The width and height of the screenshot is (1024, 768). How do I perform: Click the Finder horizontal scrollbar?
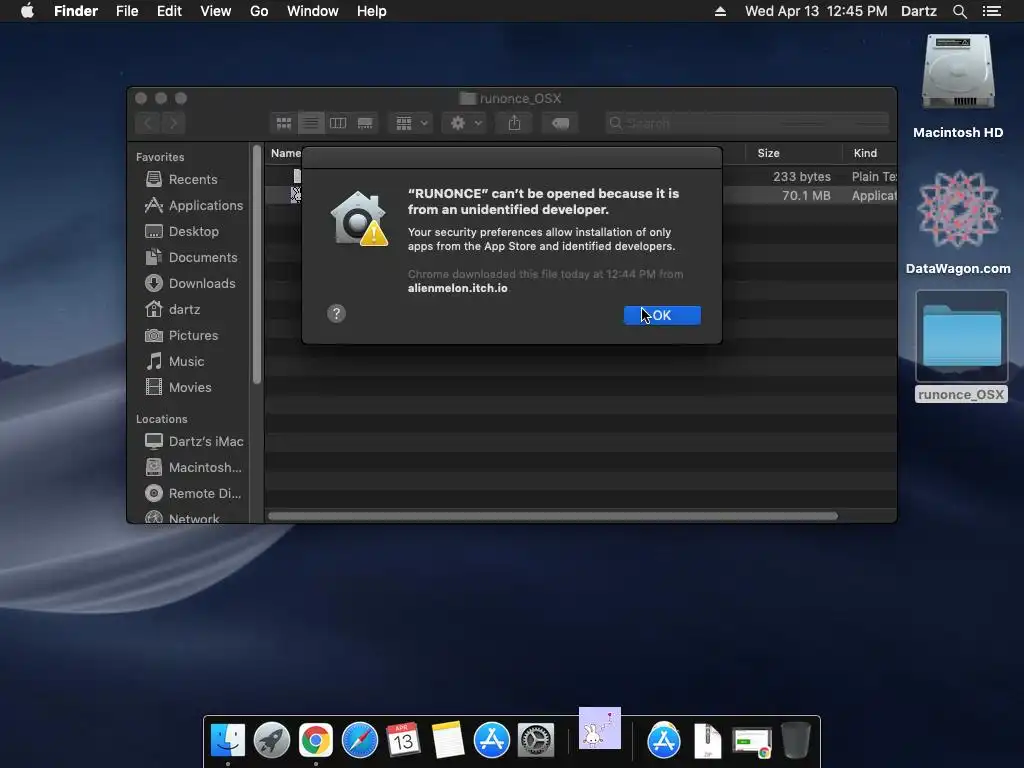[x=552, y=516]
